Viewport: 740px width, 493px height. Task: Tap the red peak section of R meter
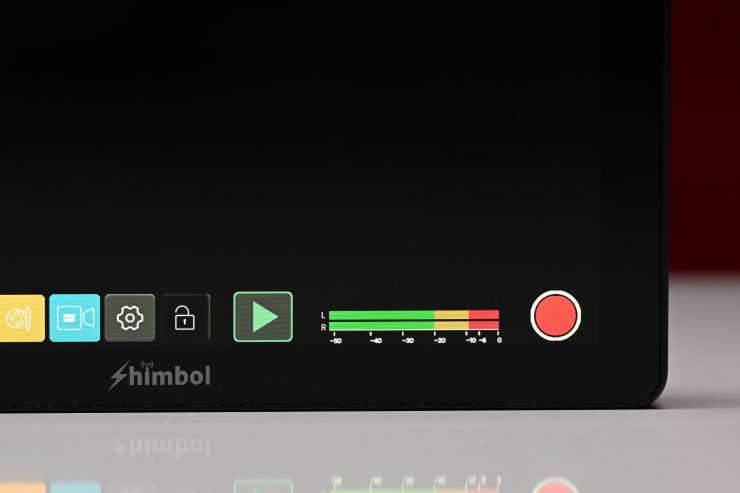(484, 326)
